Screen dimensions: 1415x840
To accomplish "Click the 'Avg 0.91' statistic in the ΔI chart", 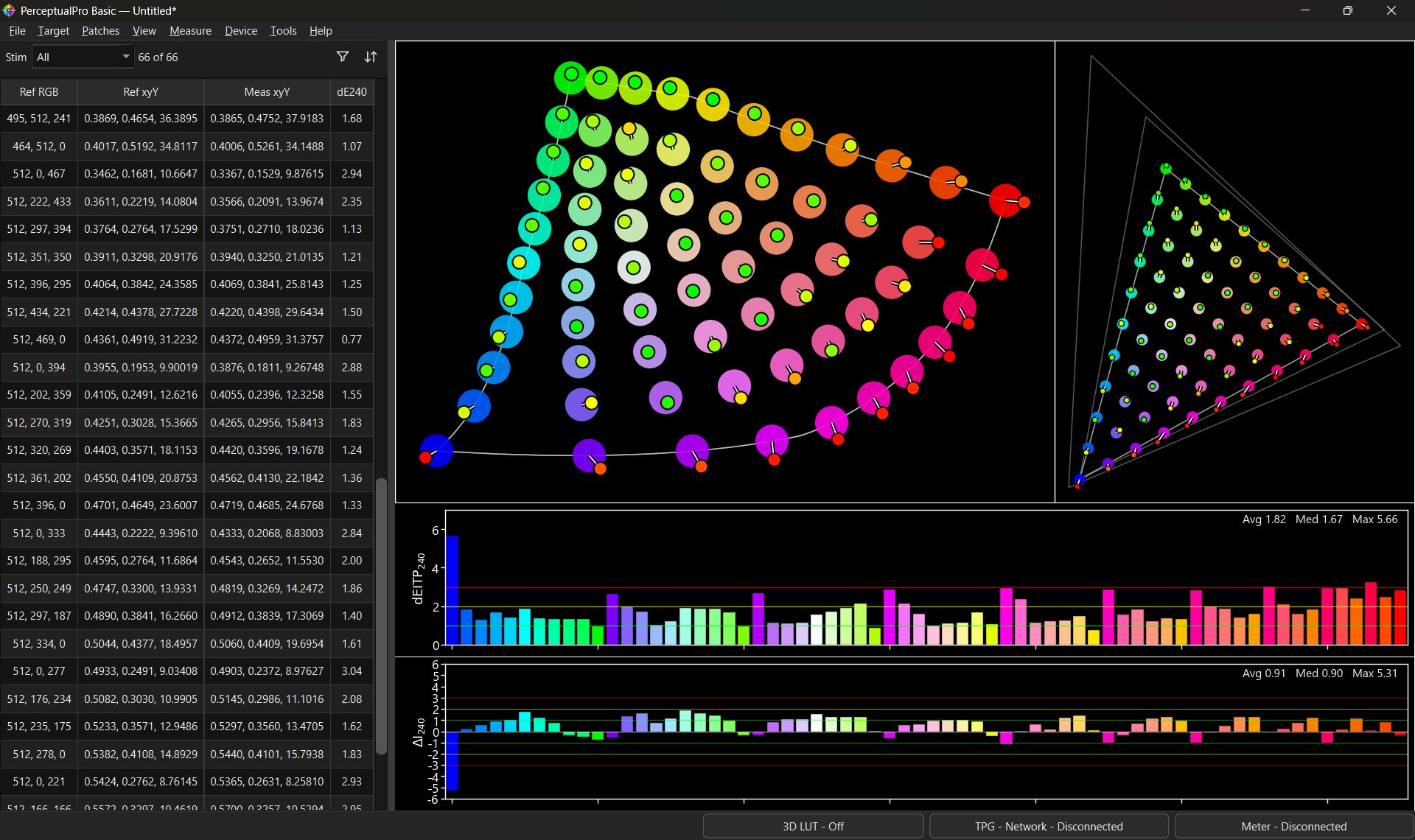I will click(1264, 673).
